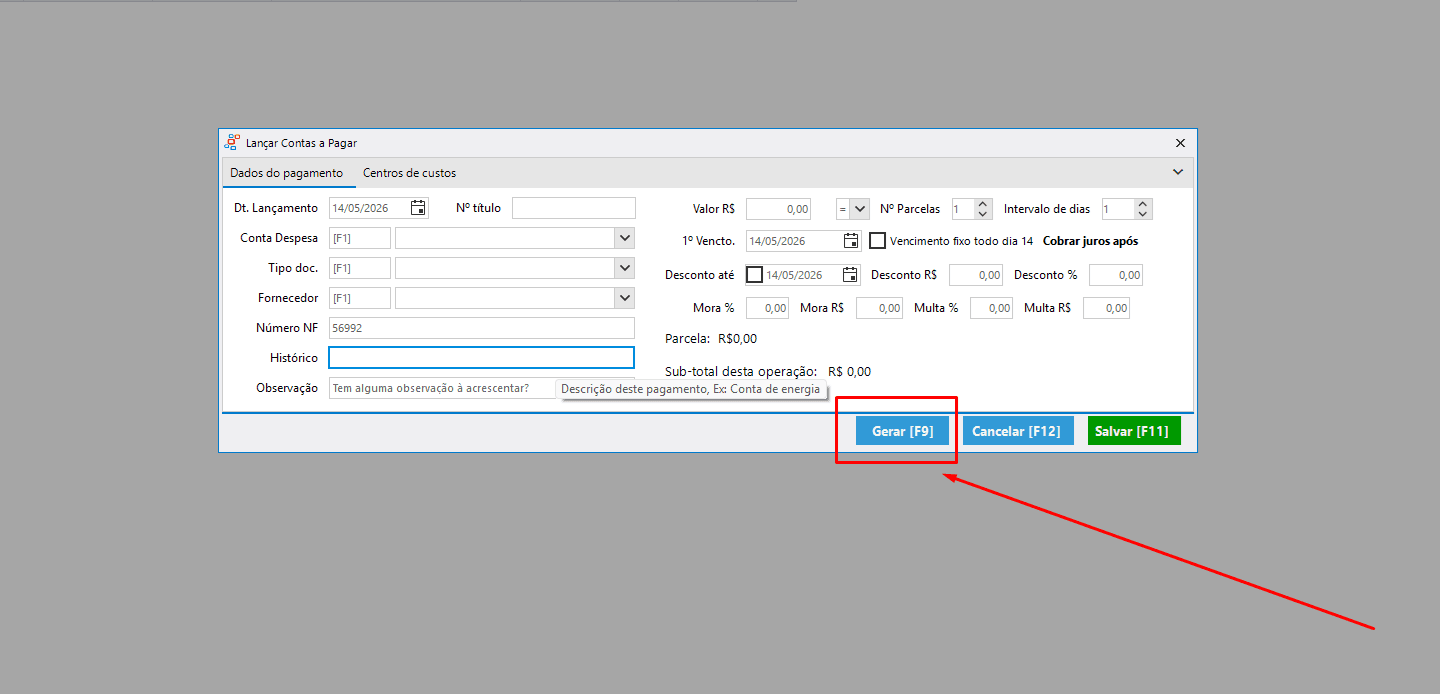
Task: Open calendar picker for Dt. Lançamento
Action: 418,208
